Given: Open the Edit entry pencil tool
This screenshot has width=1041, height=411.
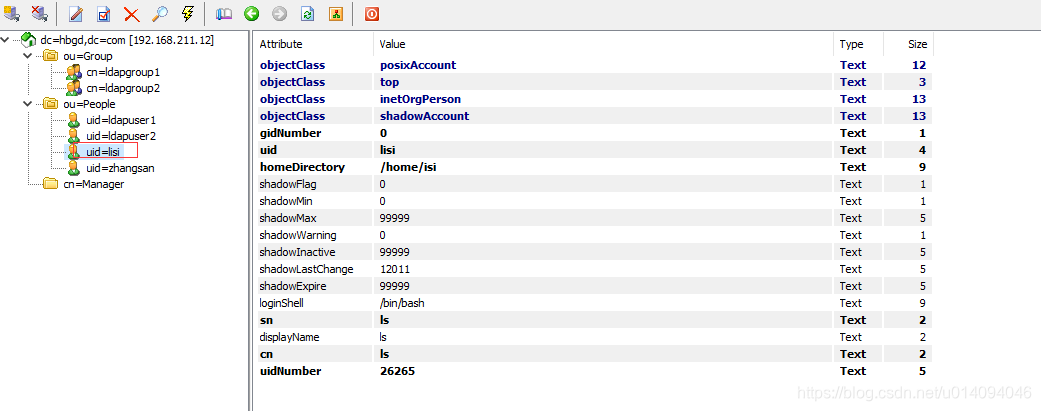Looking at the screenshot, I should point(76,13).
